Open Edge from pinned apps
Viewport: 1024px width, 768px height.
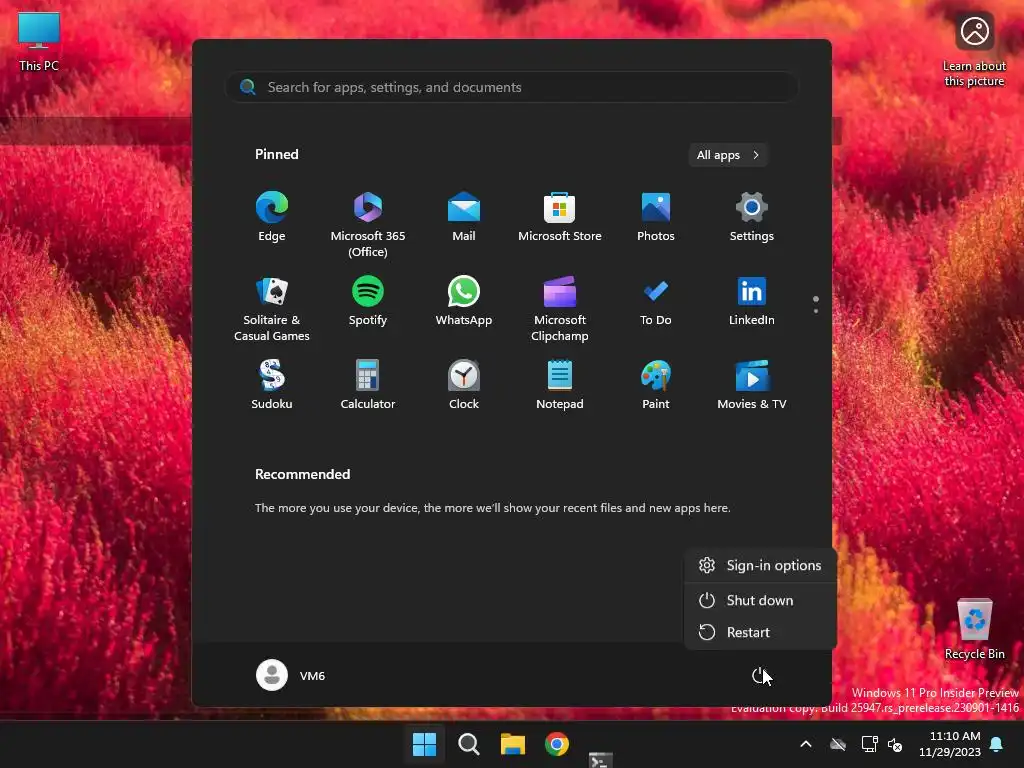[272, 216]
